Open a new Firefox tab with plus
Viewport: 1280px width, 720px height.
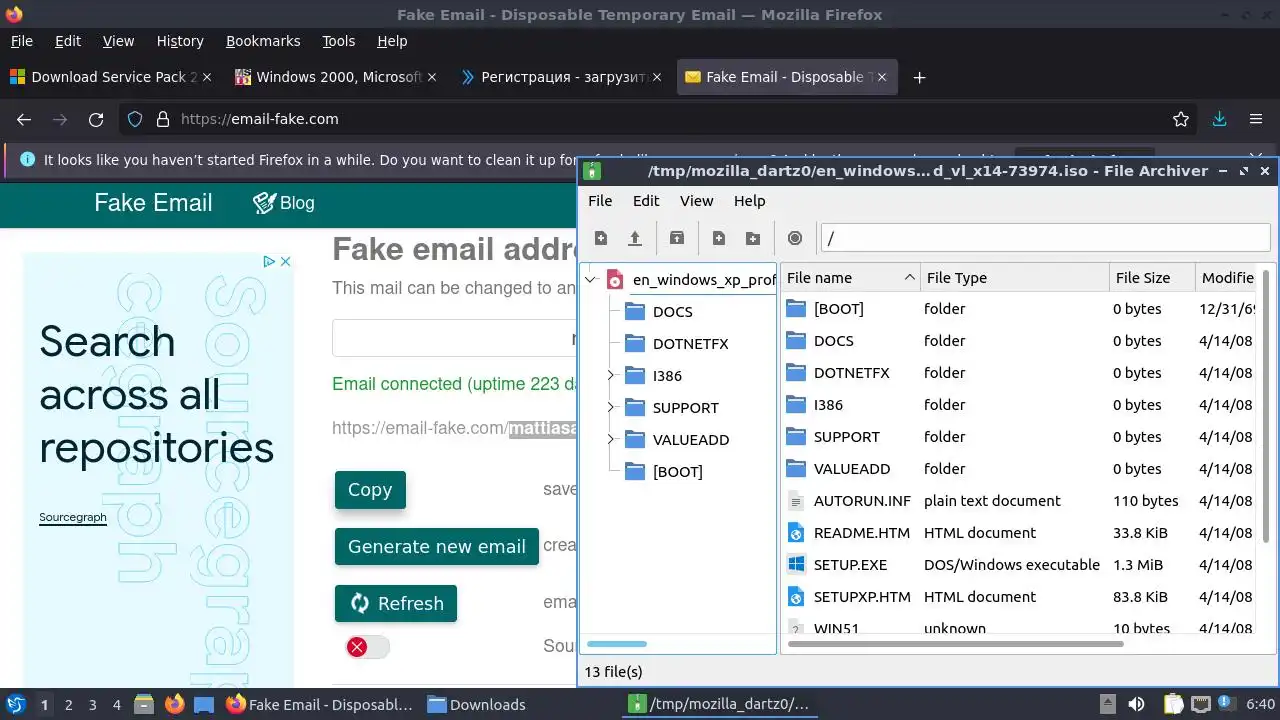pos(919,77)
